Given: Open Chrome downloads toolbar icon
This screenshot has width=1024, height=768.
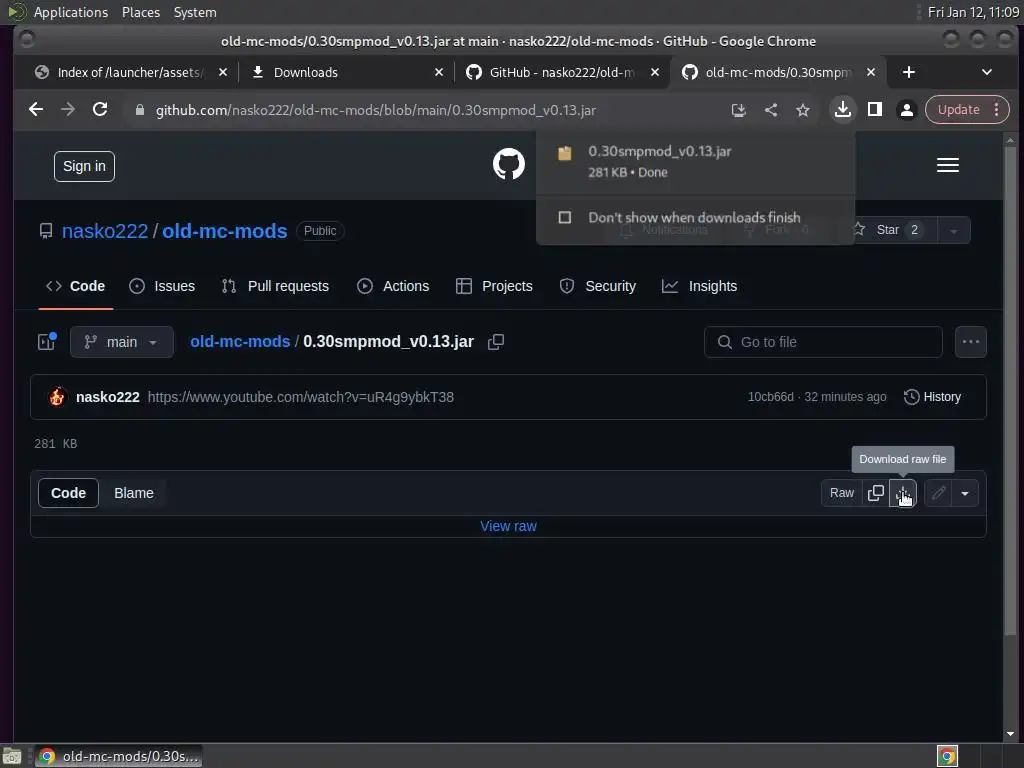Looking at the screenshot, I should 843,110.
